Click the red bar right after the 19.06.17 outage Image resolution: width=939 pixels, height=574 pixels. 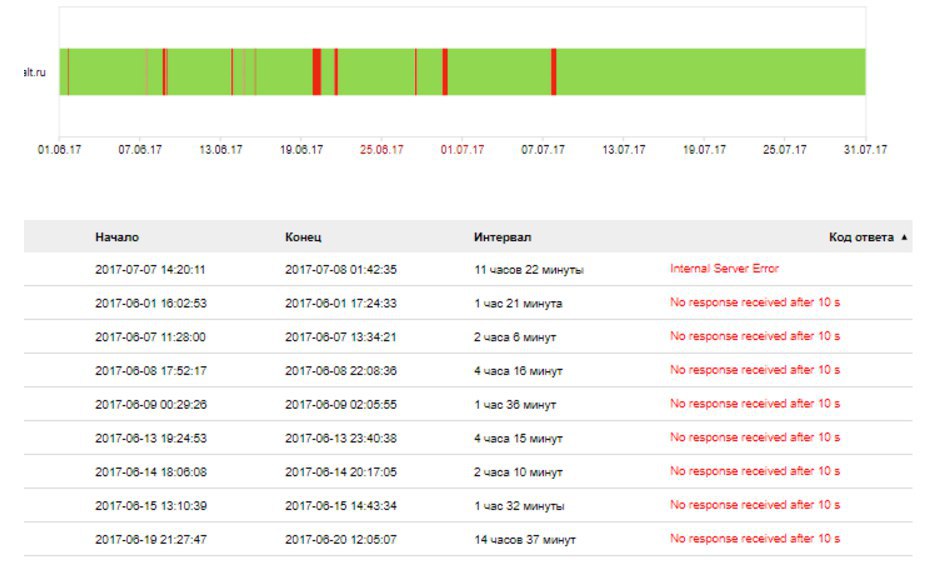pos(336,72)
